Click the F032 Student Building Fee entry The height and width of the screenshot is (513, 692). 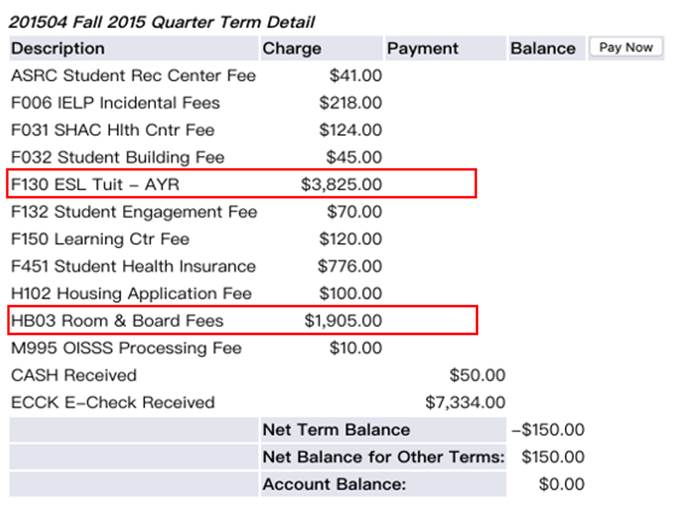click(x=117, y=157)
